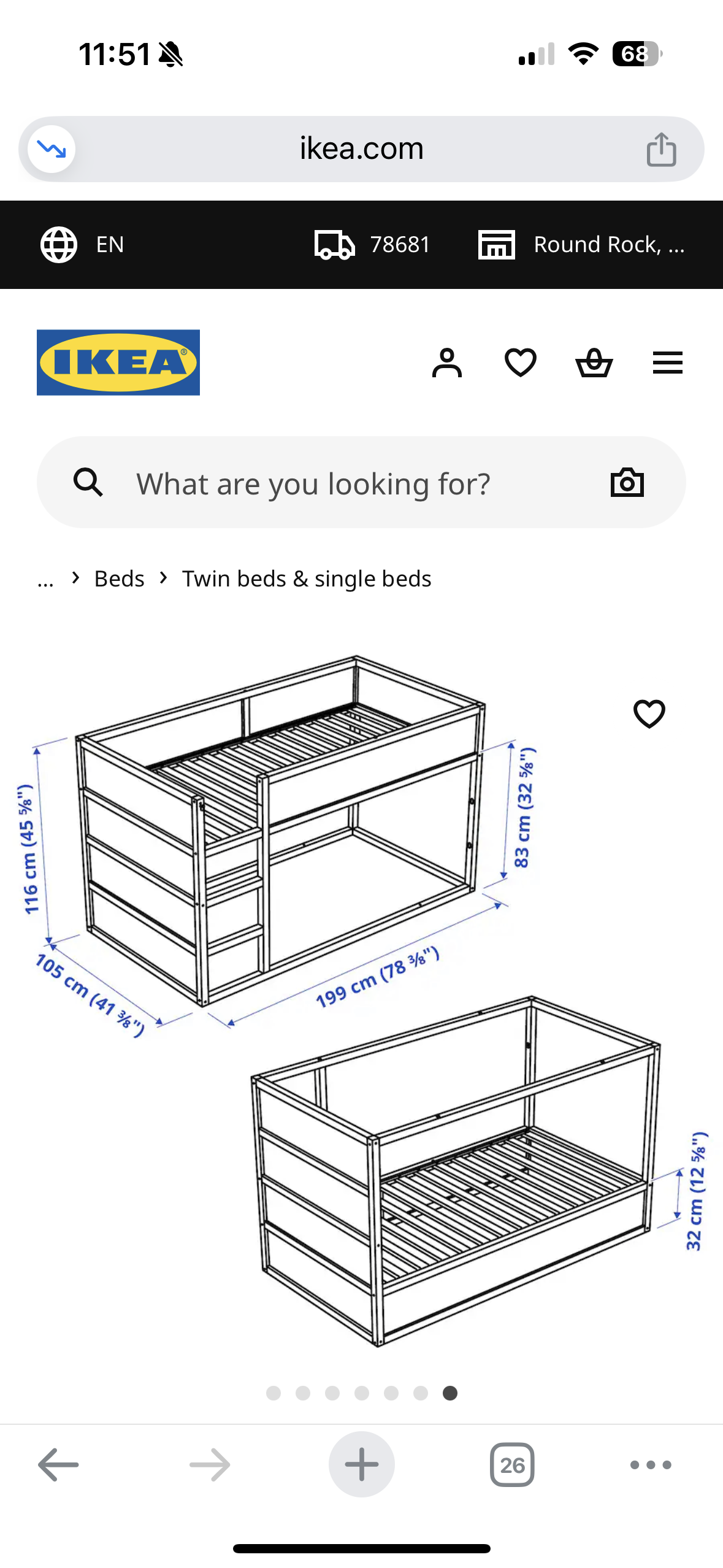Save bed to favorites with heart
The image size is (723, 1568).
[x=649, y=713]
